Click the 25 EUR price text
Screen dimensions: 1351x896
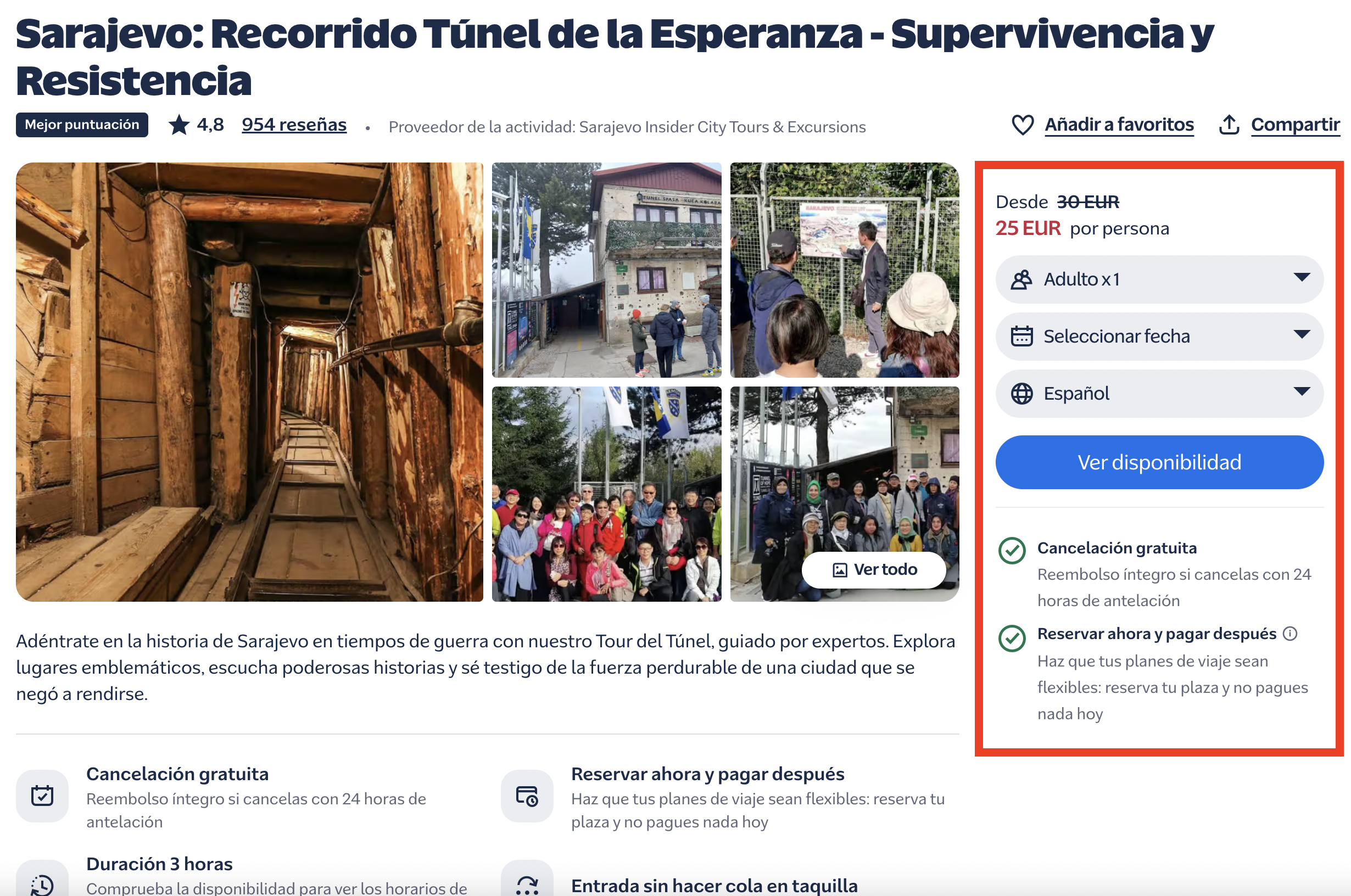click(x=1028, y=228)
